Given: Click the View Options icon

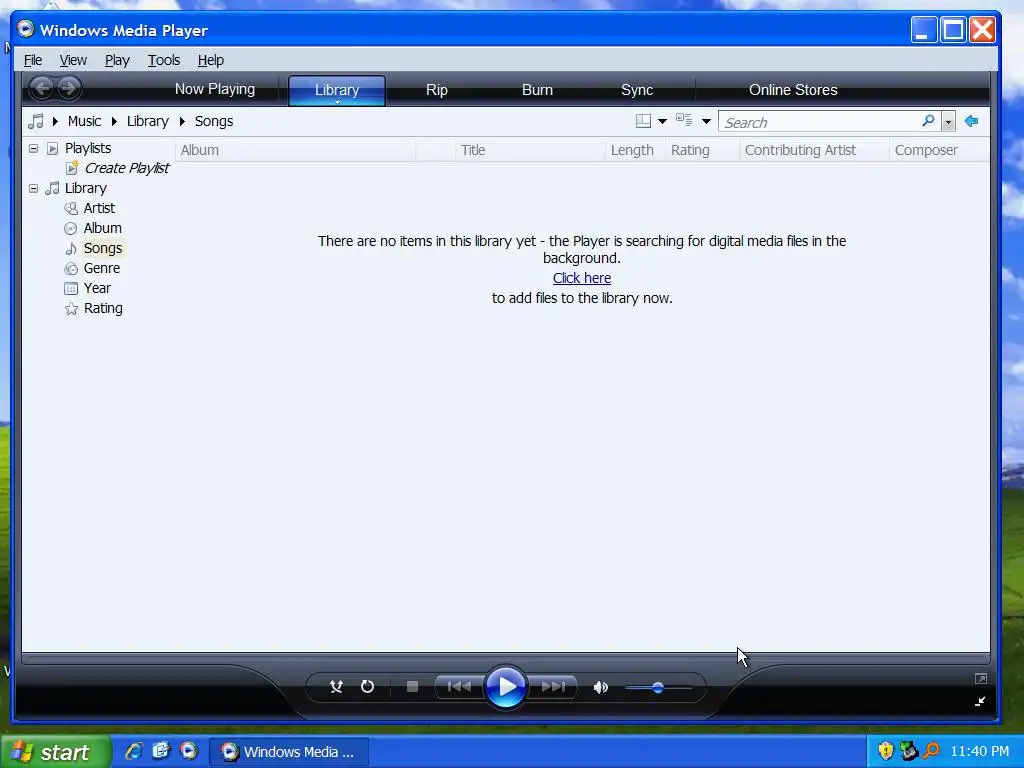Looking at the screenshot, I should [x=684, y=120].
